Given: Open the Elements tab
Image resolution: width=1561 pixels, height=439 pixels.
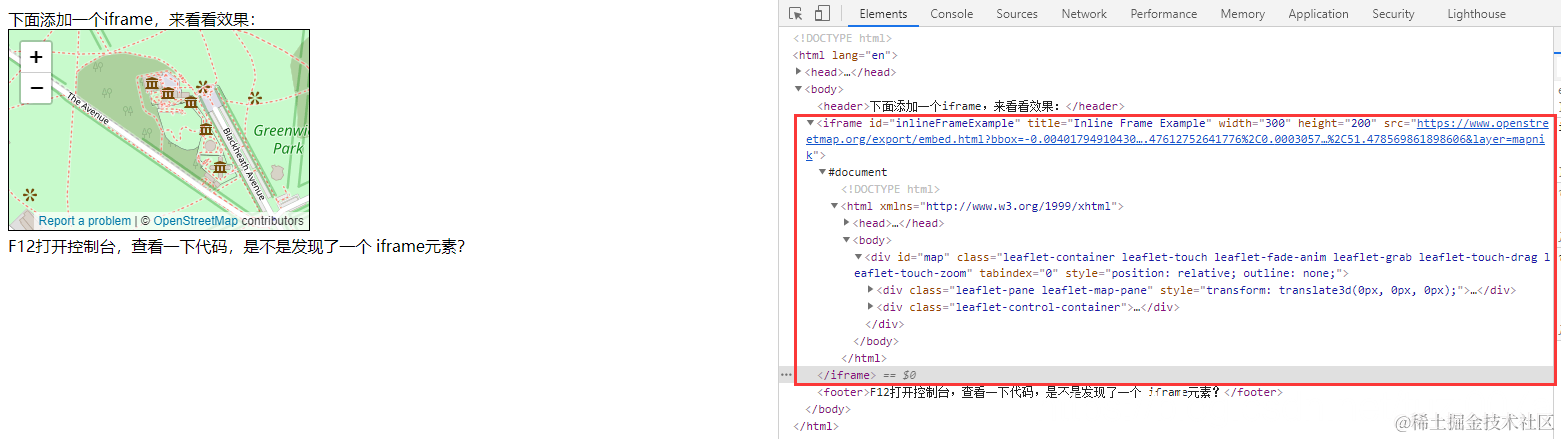Looking at the screenshot, I should [x=883, y=13].
